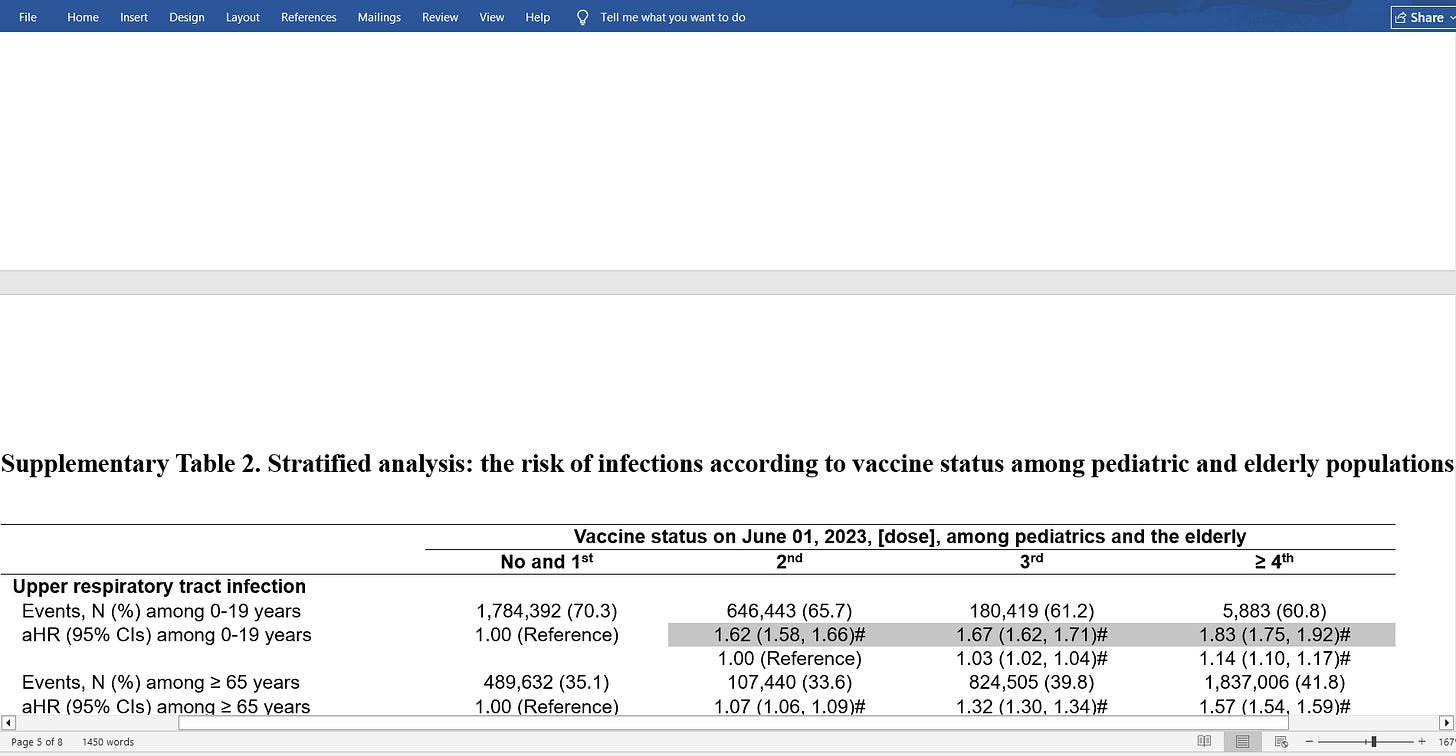Switch to Web Layout view
This screenshot has width=1456, height=756.
(1281, 741)
